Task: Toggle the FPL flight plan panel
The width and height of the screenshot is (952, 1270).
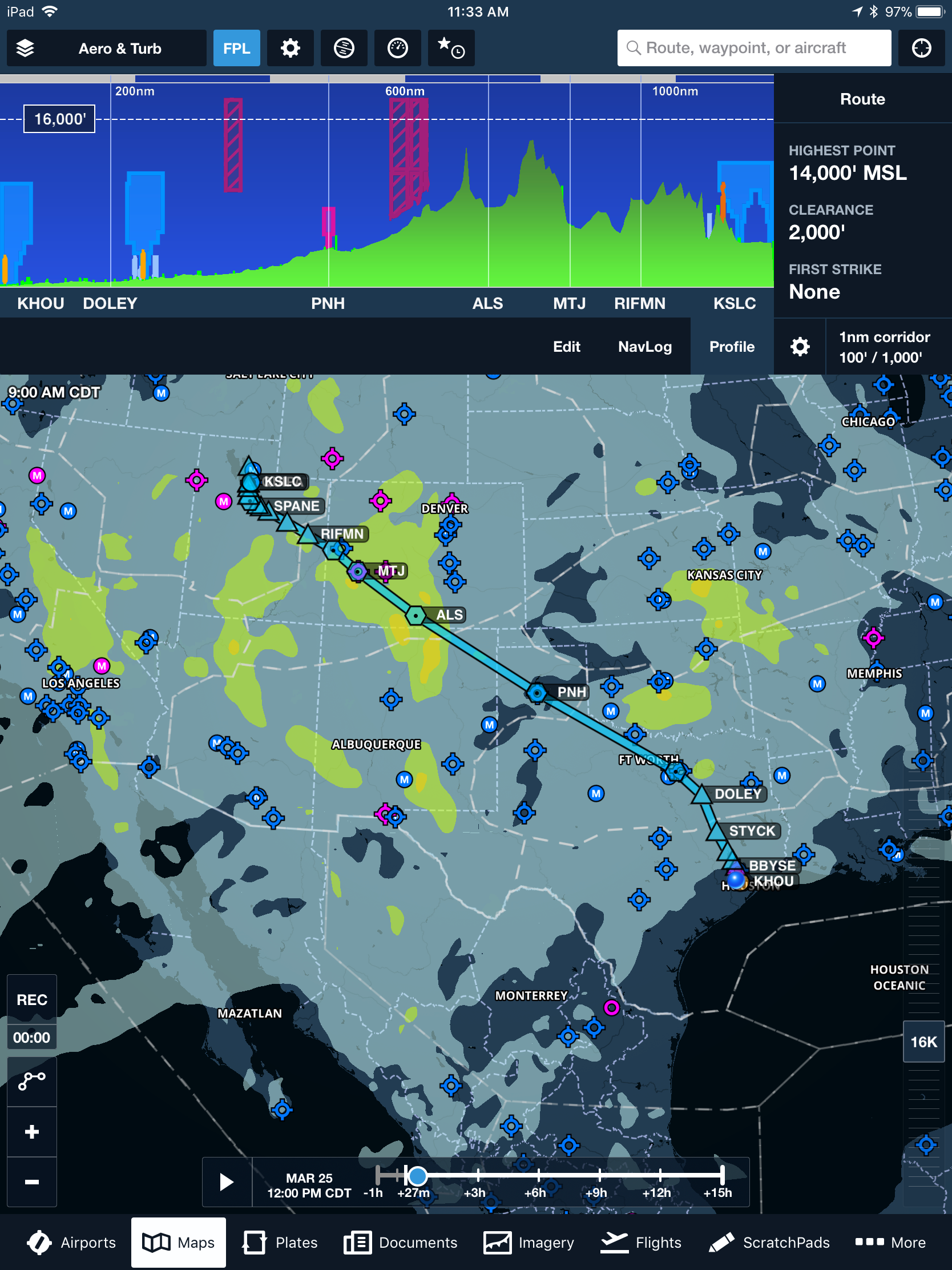Action: [236, 48]
